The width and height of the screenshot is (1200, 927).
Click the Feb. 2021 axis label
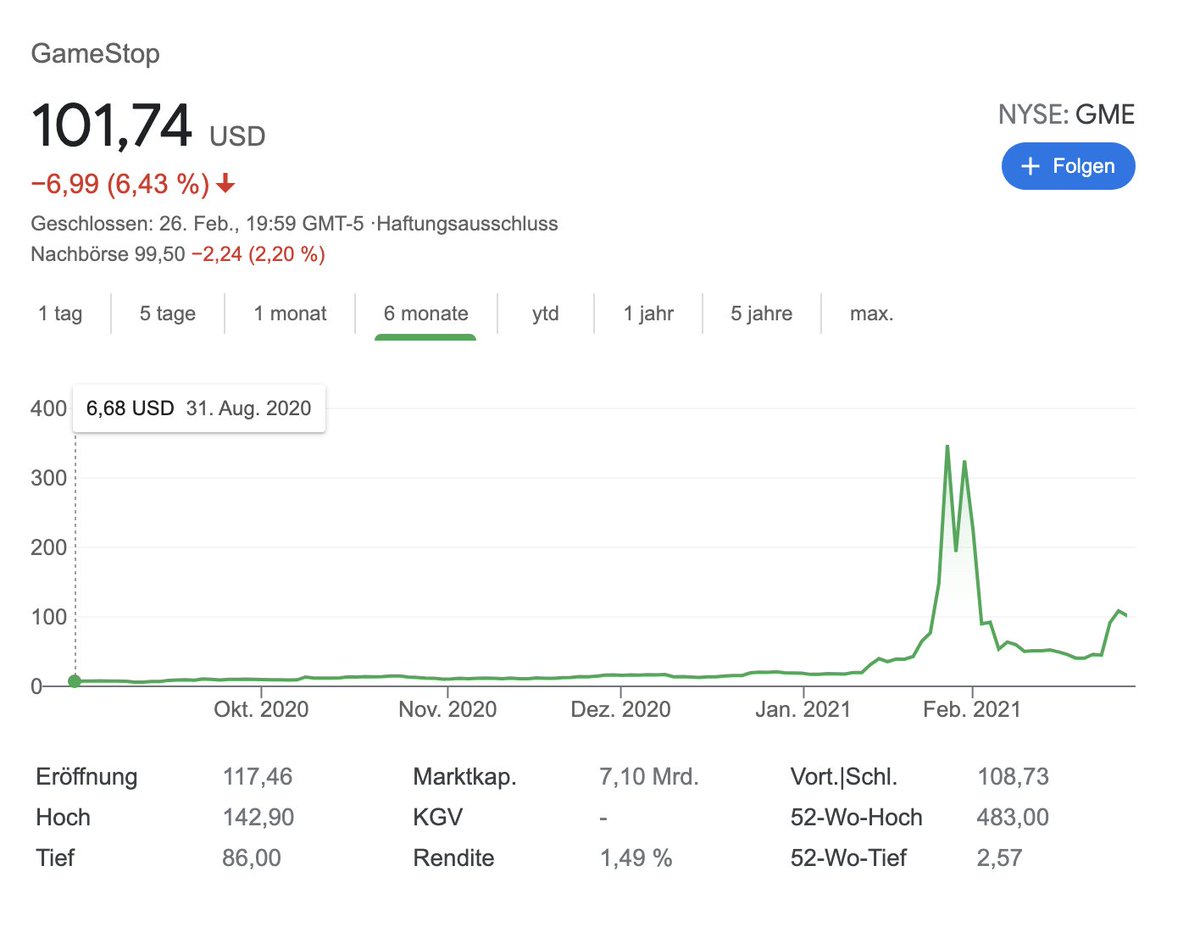coord(972,709)
